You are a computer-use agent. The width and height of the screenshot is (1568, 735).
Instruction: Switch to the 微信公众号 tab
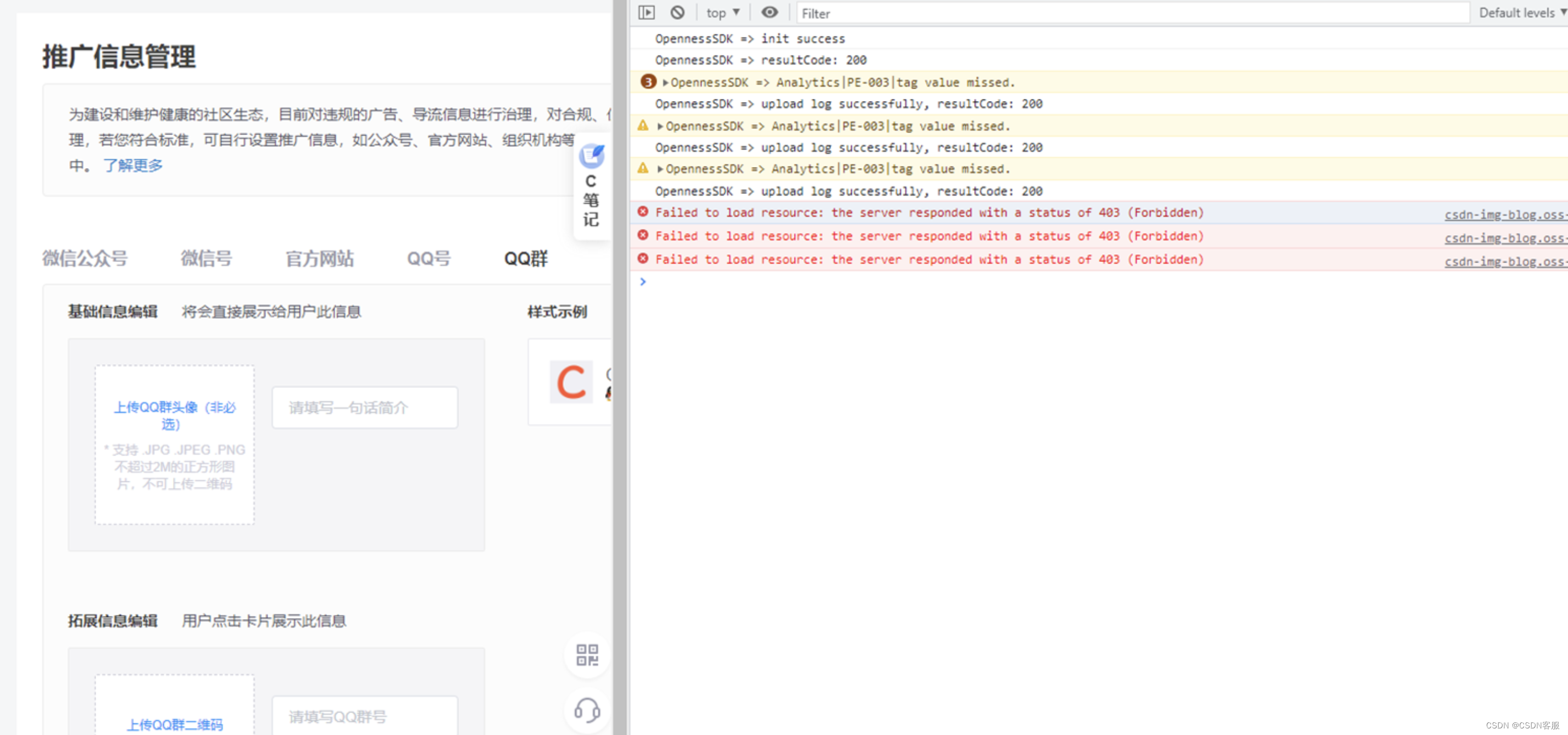tap(85, 259)
